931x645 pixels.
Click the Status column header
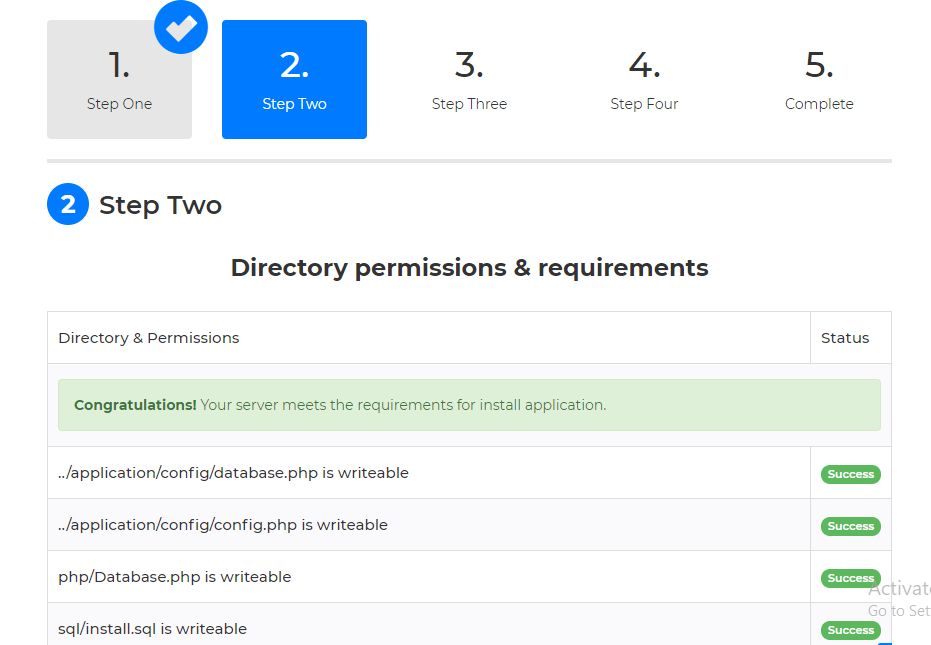coord(845,338)
